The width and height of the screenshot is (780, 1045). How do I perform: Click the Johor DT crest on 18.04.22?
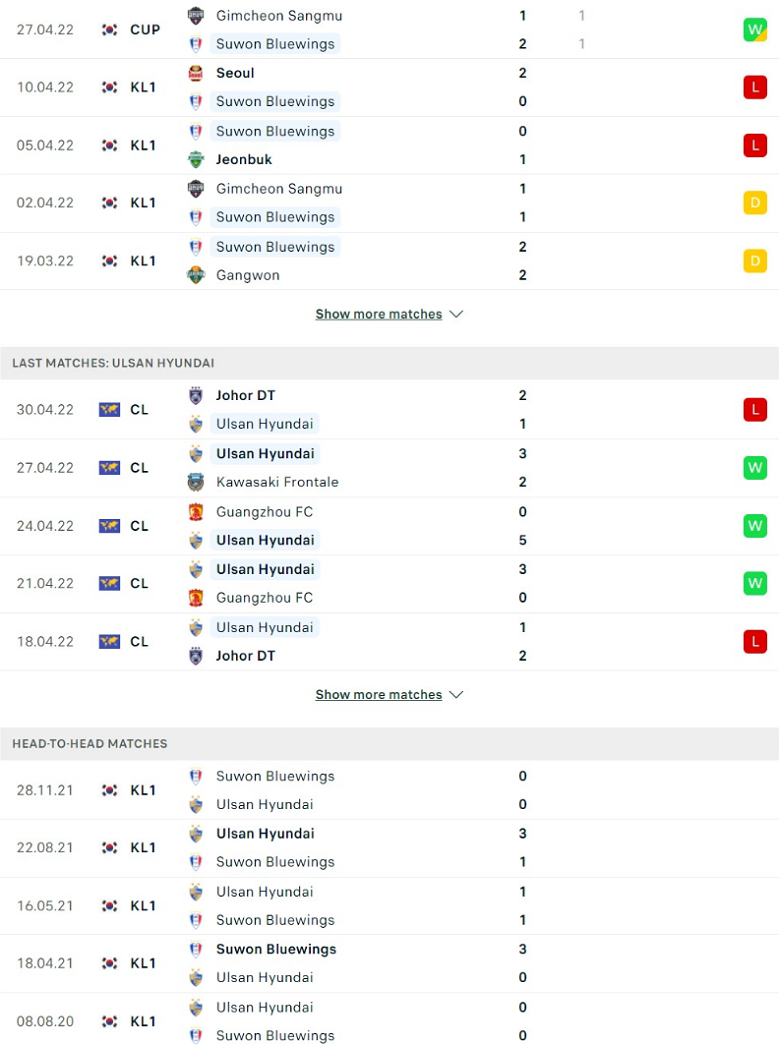click(195, 656)
